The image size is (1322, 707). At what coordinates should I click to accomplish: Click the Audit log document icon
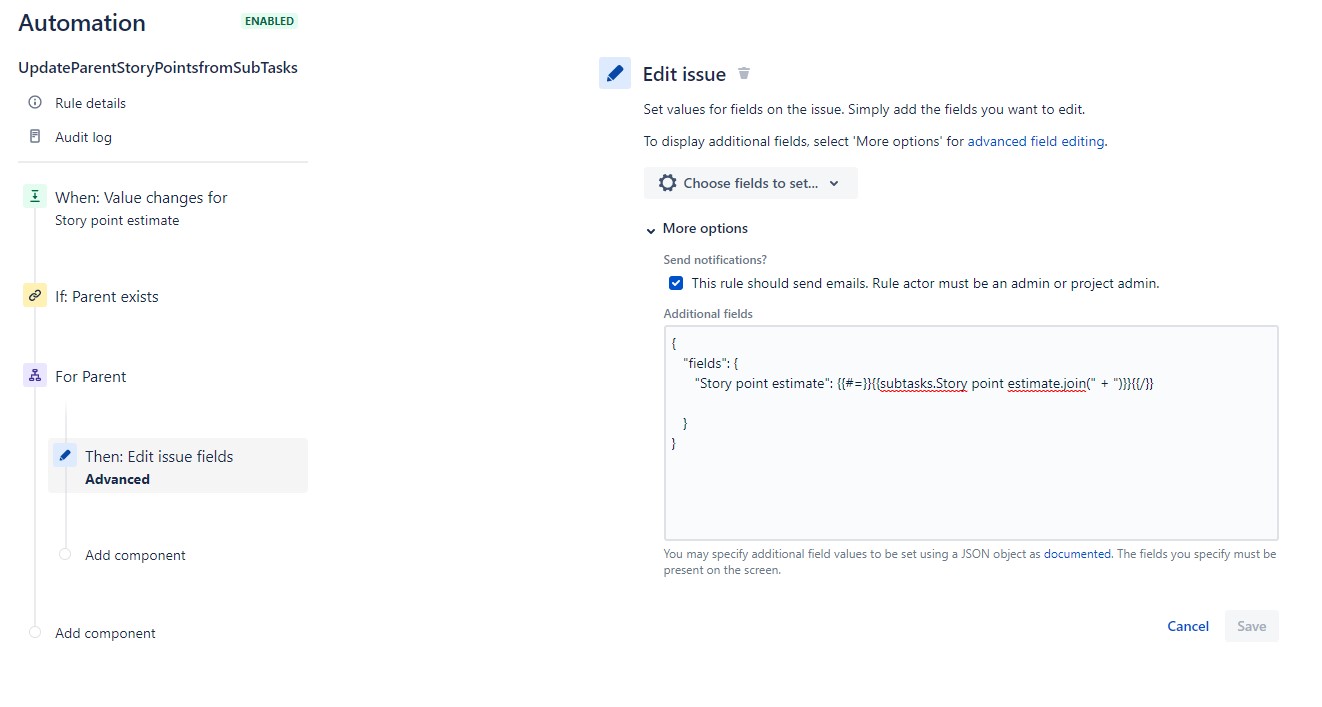[x=35, y=136]
